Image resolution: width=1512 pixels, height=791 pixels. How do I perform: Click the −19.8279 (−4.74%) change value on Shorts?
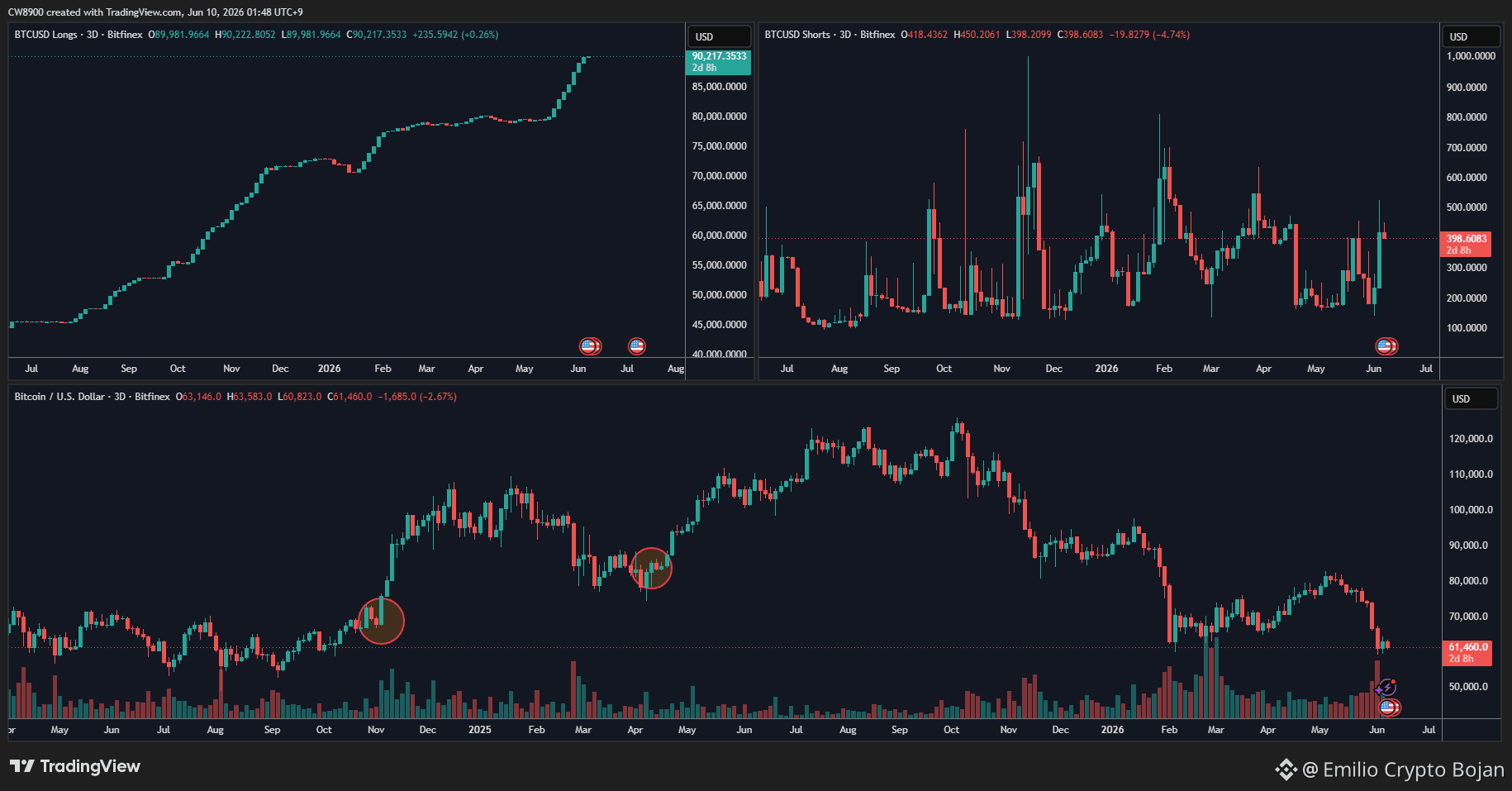(x=1149, y=35)
